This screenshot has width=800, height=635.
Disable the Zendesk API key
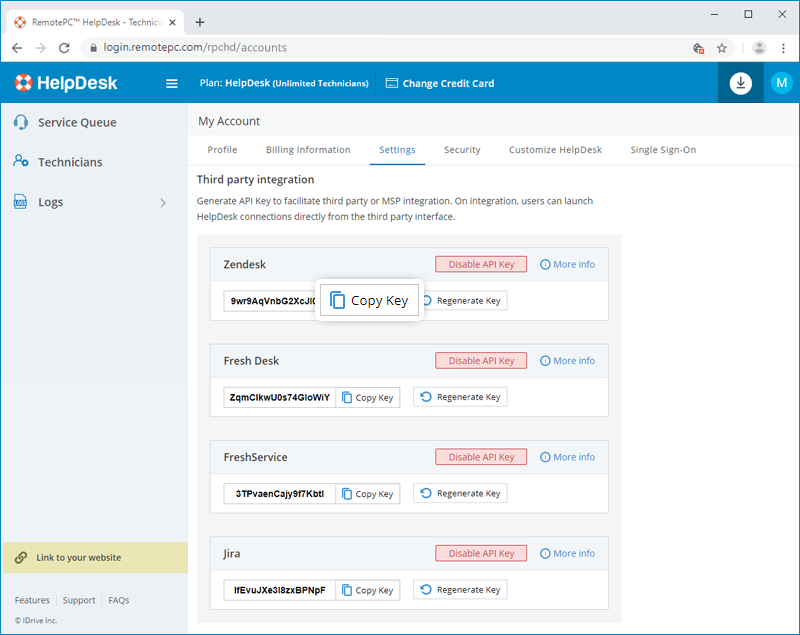[480, 264]
